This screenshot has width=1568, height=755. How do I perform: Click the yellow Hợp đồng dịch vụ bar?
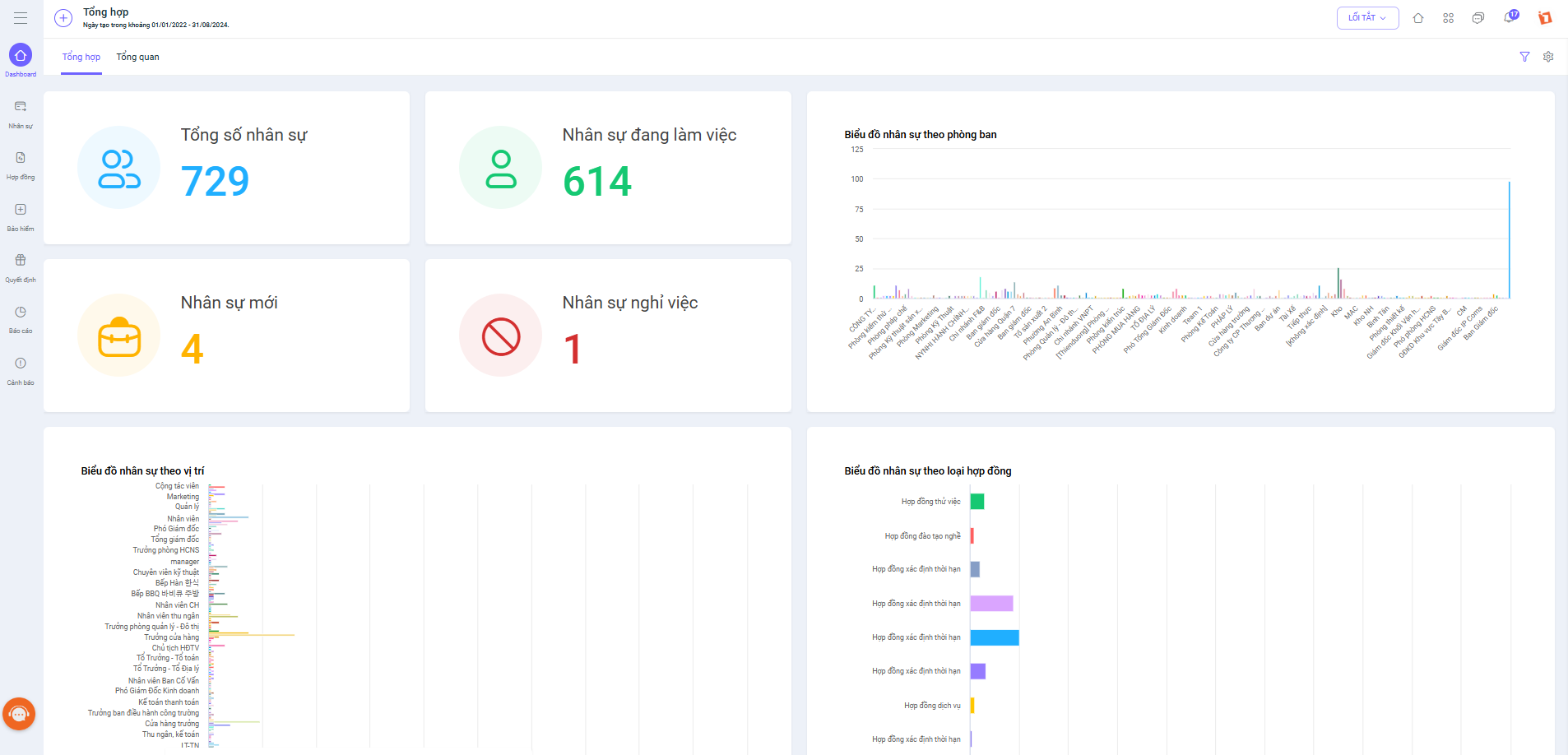click(972, 705)
